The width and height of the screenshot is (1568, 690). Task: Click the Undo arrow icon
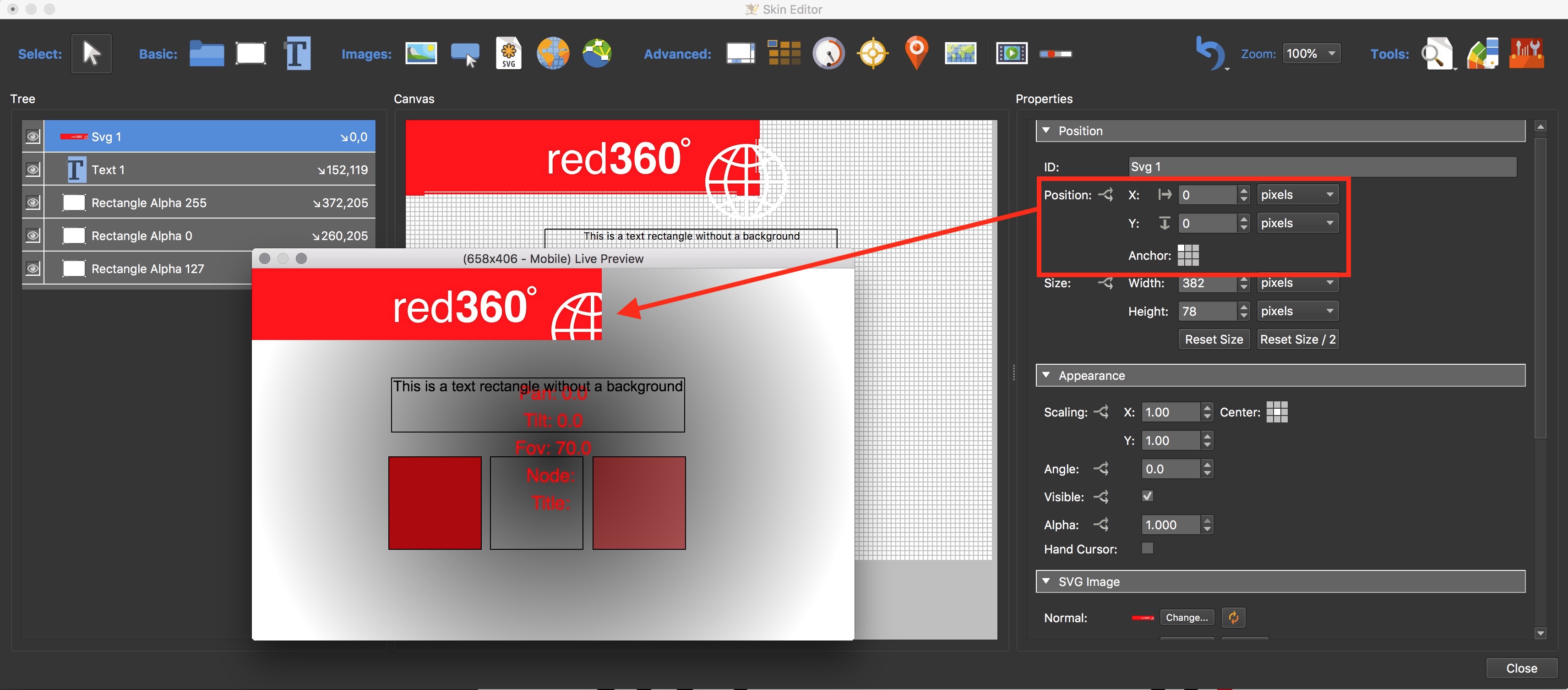click(x=1210, y=54)
